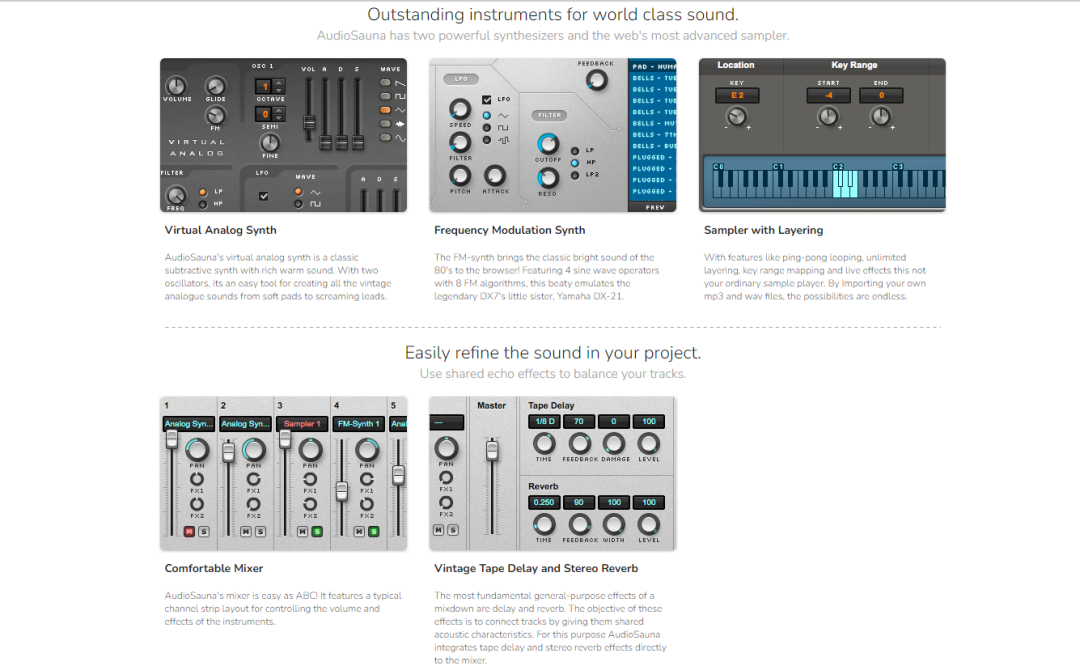Screen dimensions: 1080x670
Task: Click the Tape Delay Time knob
Action: (544, 443)
